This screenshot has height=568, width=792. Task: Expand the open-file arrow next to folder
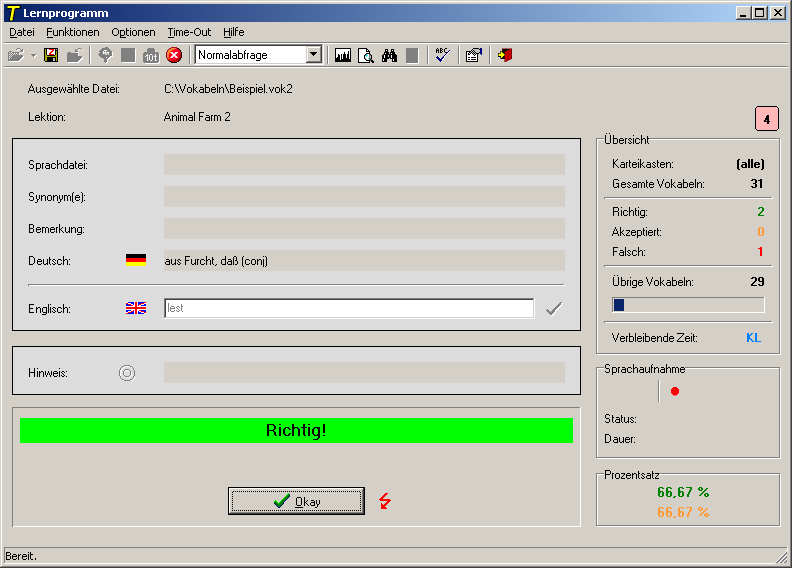pos(33,56)
